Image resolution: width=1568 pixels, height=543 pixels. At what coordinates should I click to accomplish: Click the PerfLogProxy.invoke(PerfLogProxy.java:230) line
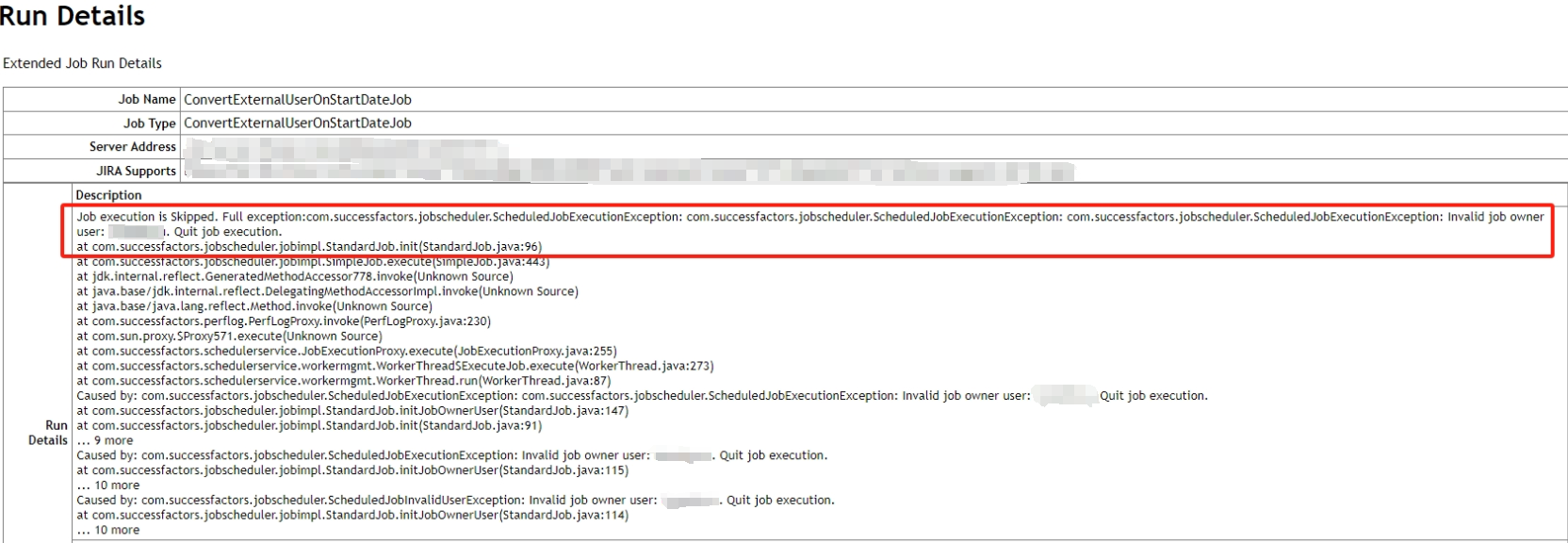[284, 321]
